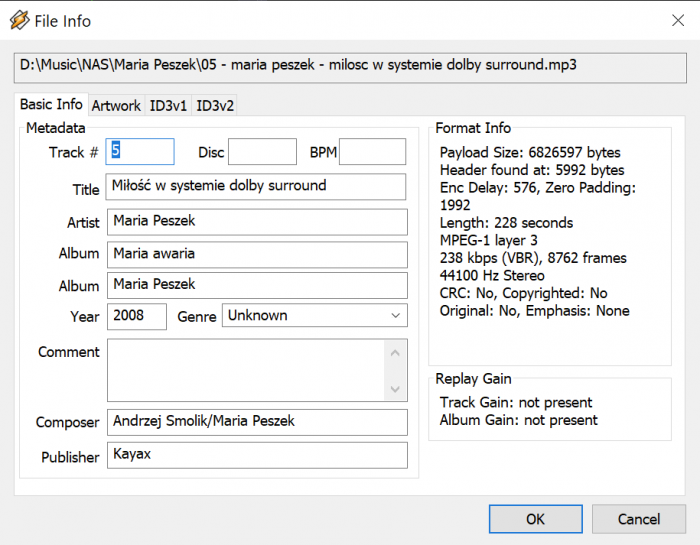Click the Artist field with Maria Peszek
This screenshot has width=700, height=545.
[x=256, y=221]
